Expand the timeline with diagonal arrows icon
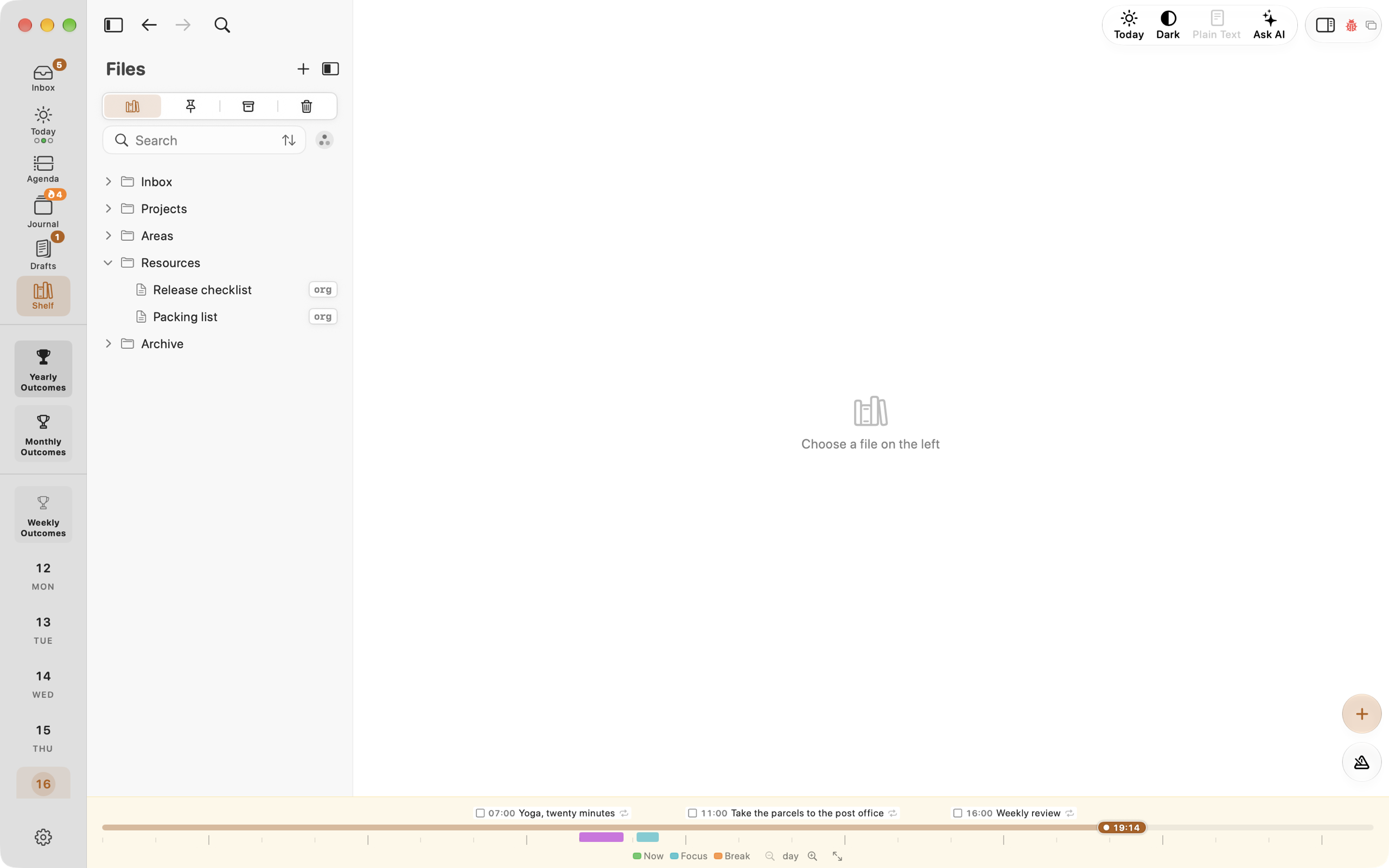The height and width of the screenshot is (868, 1389). click(837, 856)
